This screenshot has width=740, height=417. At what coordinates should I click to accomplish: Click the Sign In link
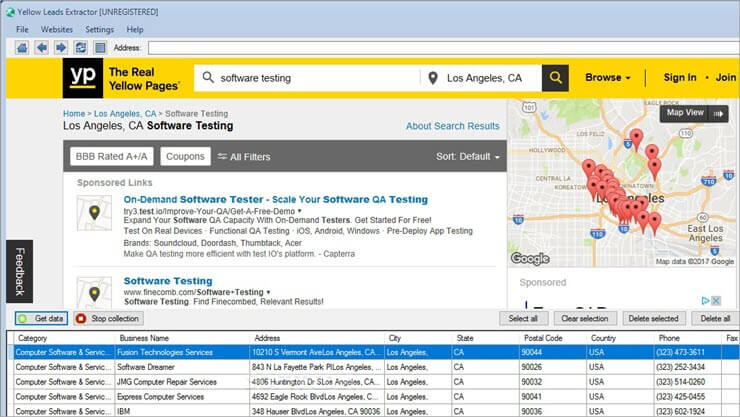[680, 77]
